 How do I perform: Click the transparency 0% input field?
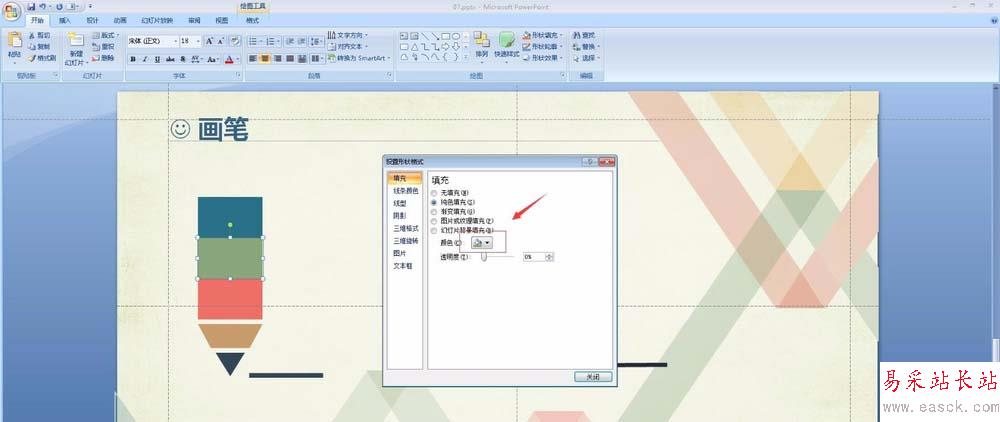tap(534, 256)
